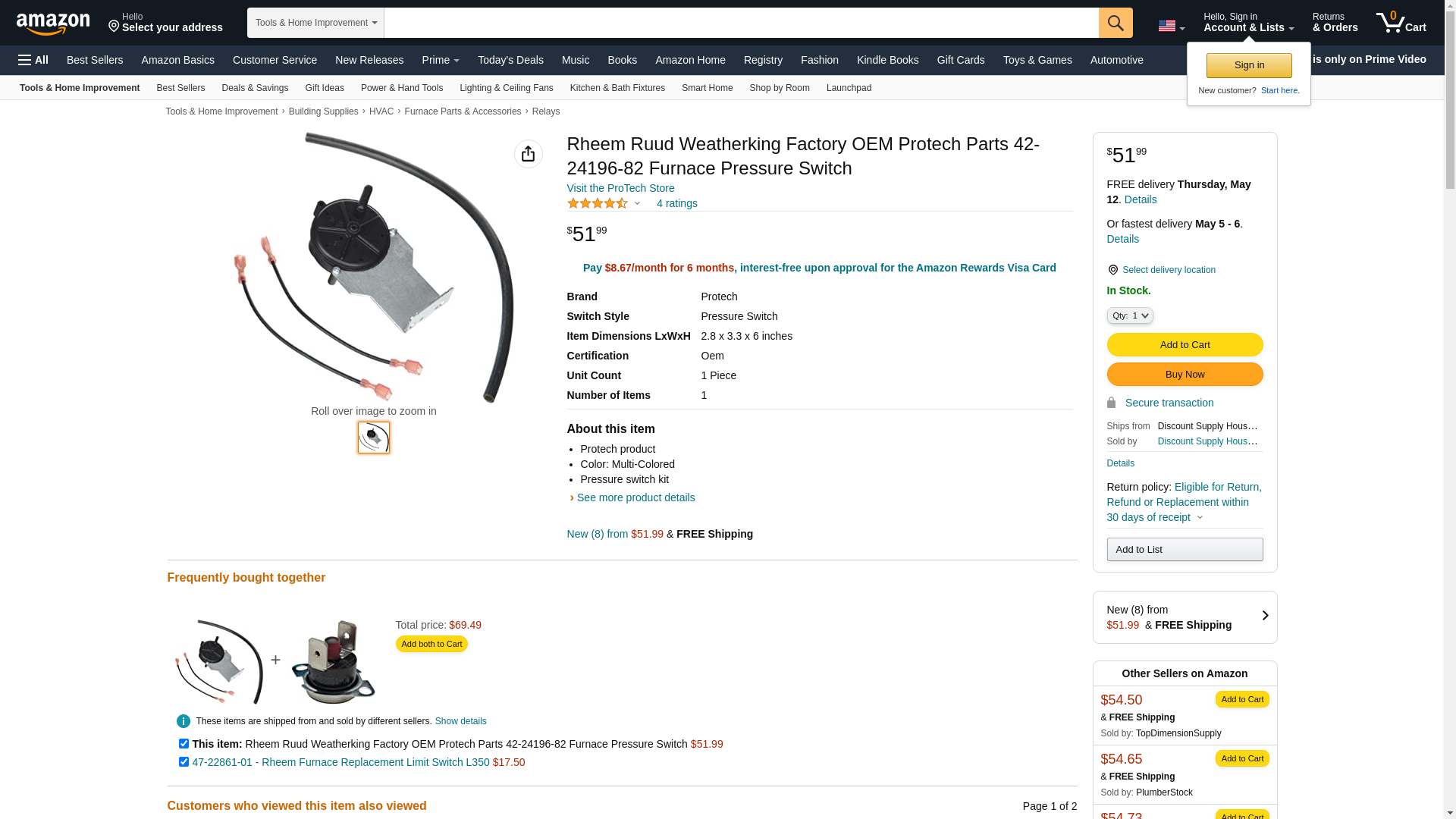Click into the search input field

[x=741, y=23]
